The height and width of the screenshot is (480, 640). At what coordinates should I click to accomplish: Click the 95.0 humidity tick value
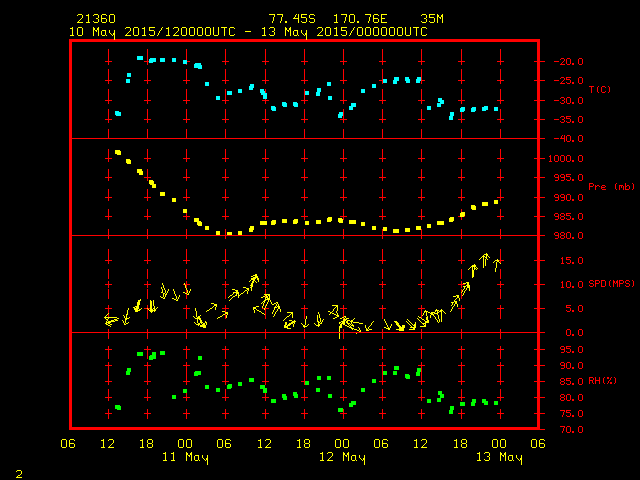point(562,350)
